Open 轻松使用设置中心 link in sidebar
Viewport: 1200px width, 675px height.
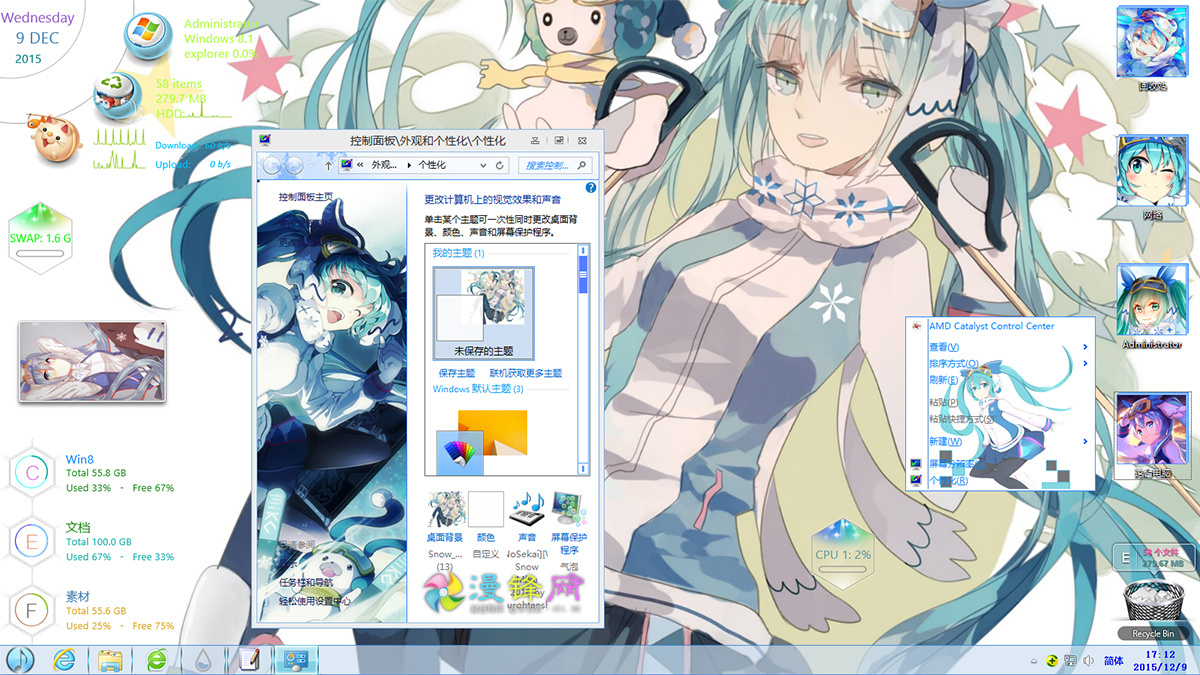pos(315,601)
